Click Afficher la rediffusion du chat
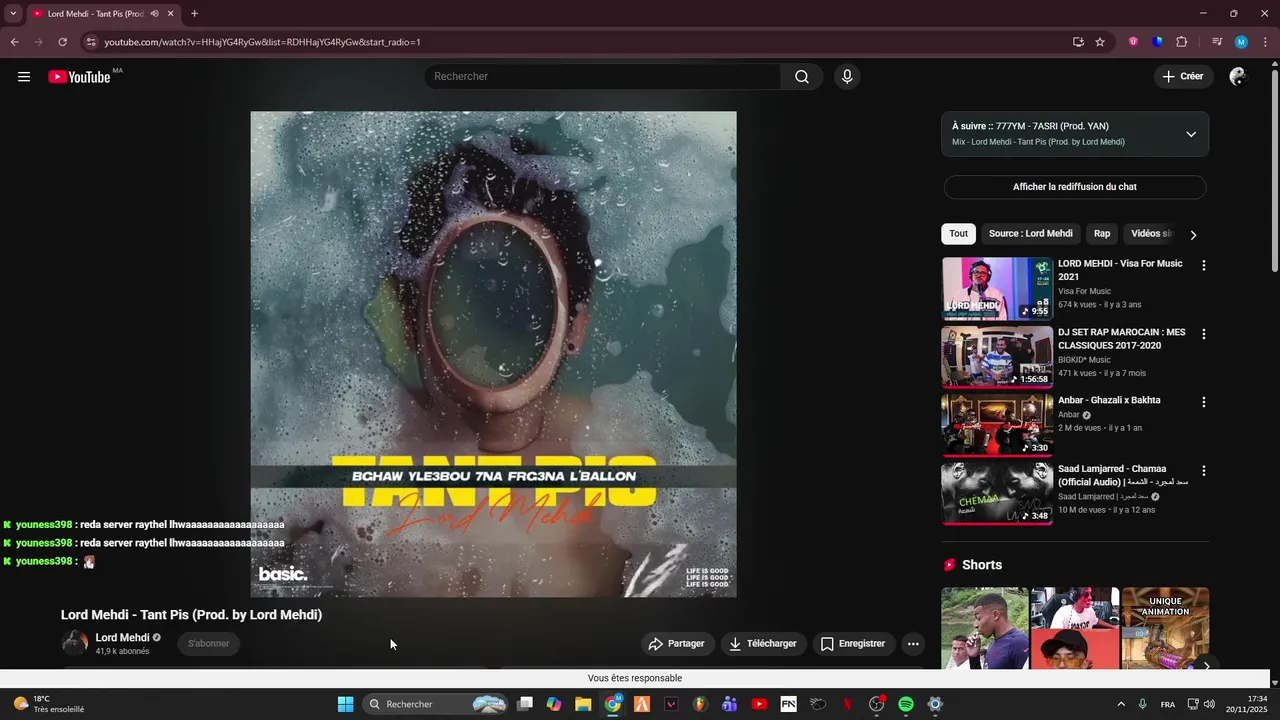1280x720 pixels. point(1075,187)
